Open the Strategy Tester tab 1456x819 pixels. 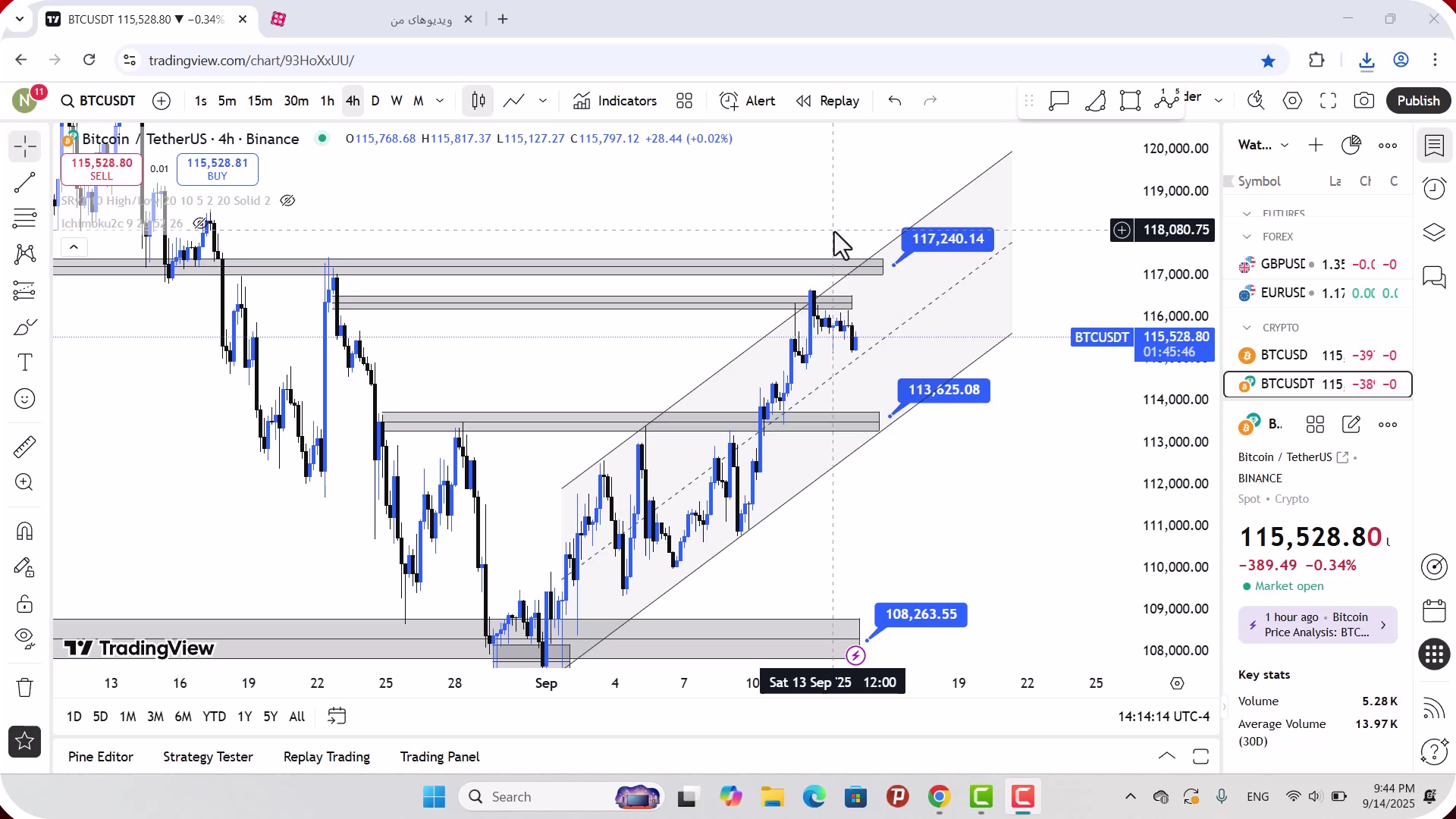click(x=208, y=757)
